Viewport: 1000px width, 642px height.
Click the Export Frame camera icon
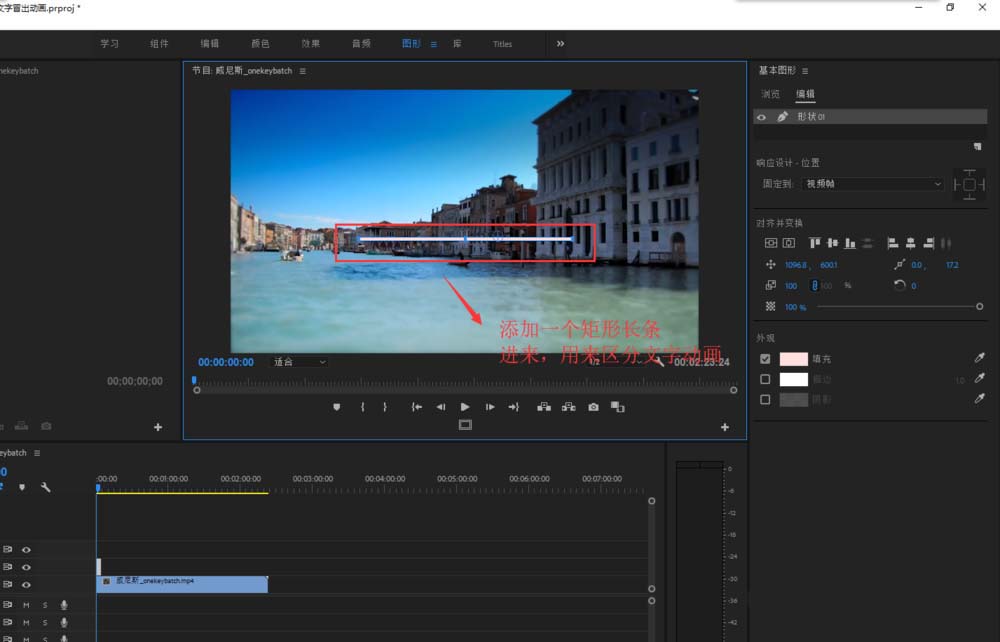pos(594,407)
